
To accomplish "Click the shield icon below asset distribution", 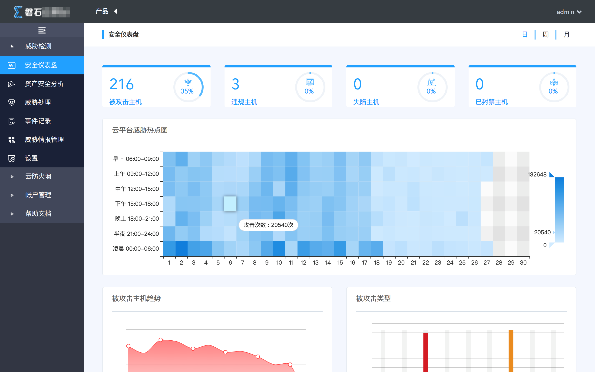I will click(x=12, y=102).
